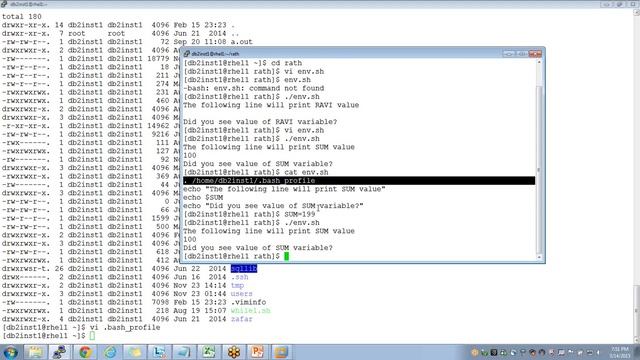
Task: Click the 'zafar' directory entry
Action: pos(242,319)
